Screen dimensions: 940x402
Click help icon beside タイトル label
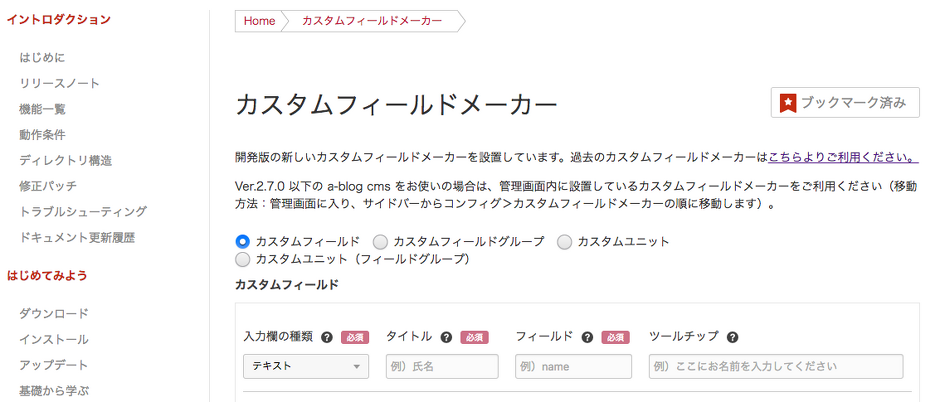(446, 338)
